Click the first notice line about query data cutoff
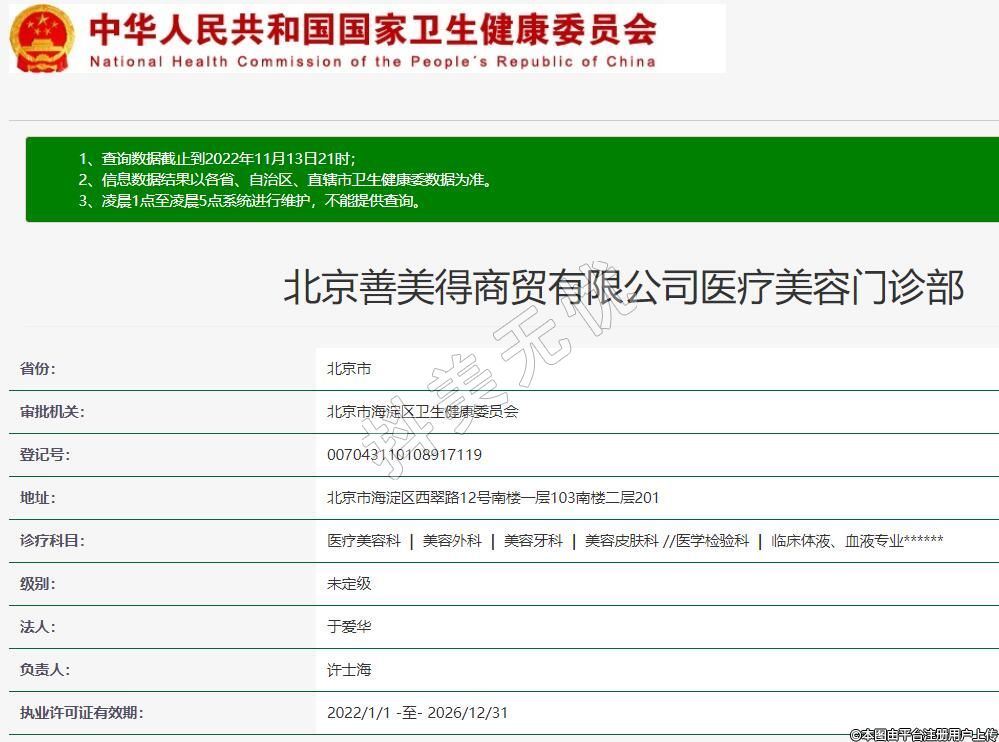999x742 pixels. (217, 159)
